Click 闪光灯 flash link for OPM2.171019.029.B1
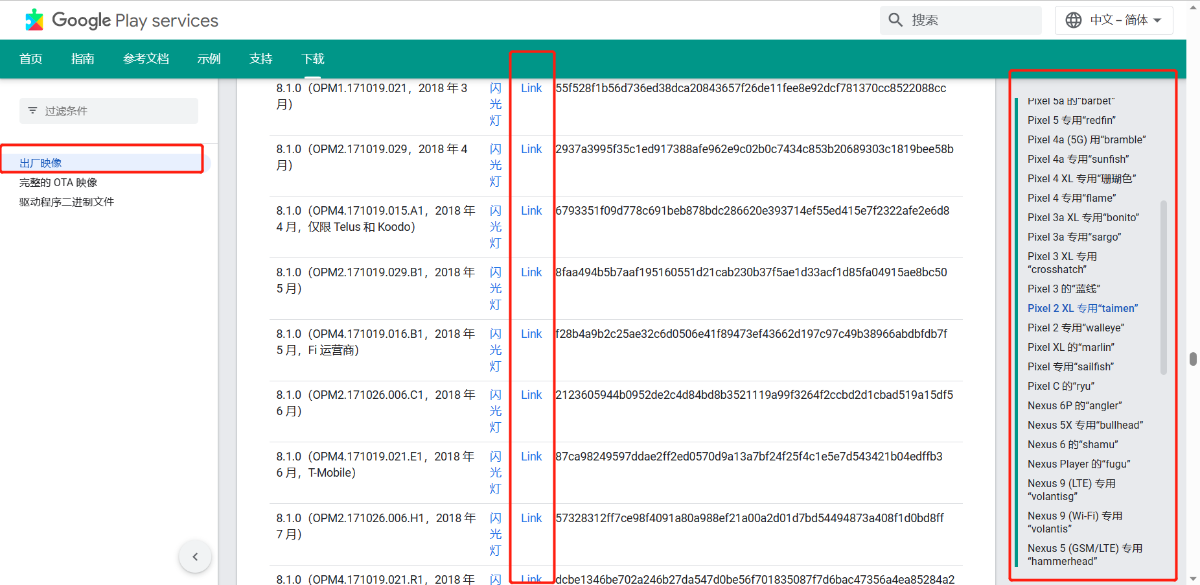 [496, 288]
